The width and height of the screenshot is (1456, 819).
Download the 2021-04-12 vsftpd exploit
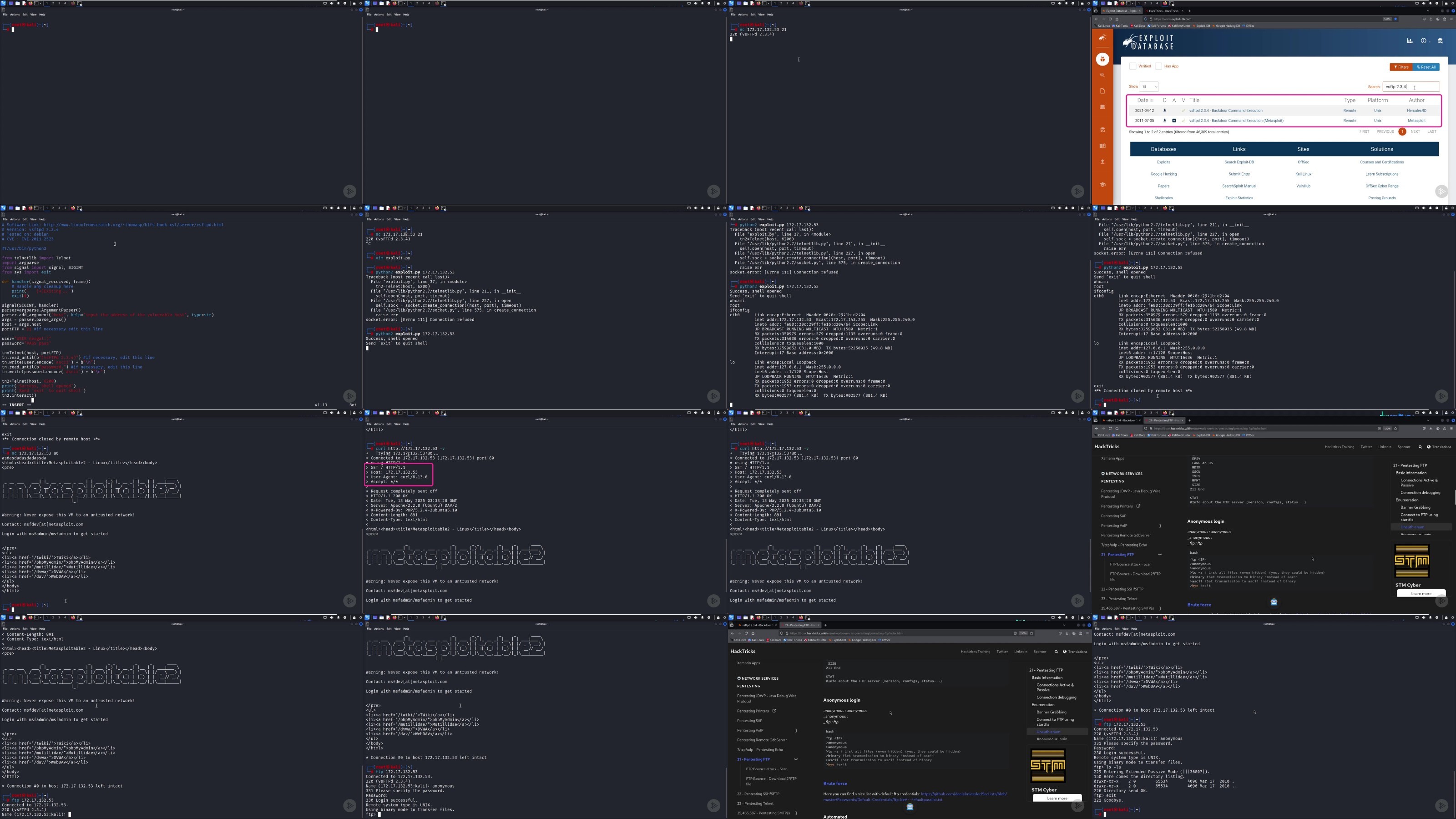tap(1164, 111)
